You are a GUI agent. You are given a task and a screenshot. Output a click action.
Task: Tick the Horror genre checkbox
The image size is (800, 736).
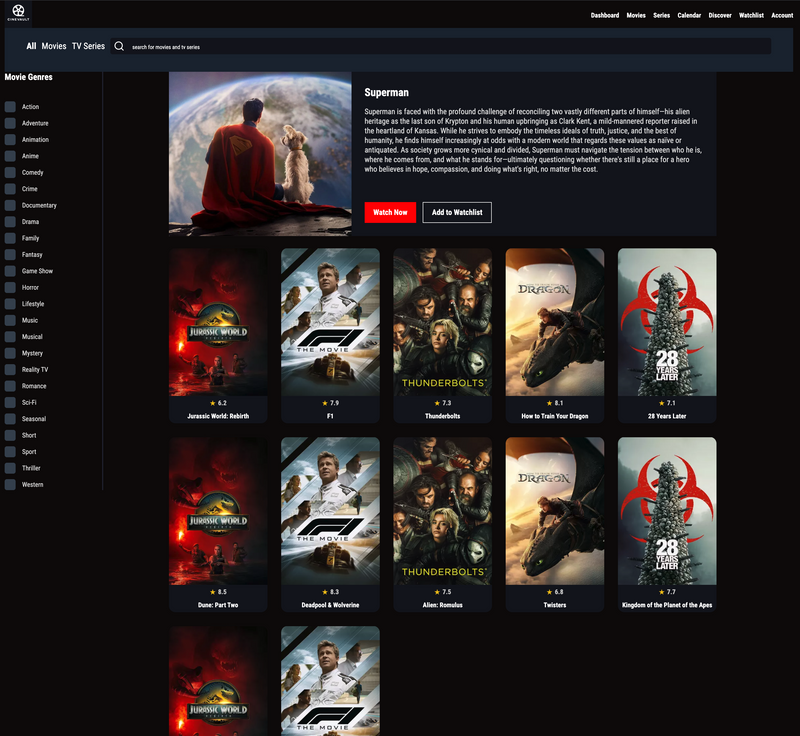point(10,287)
